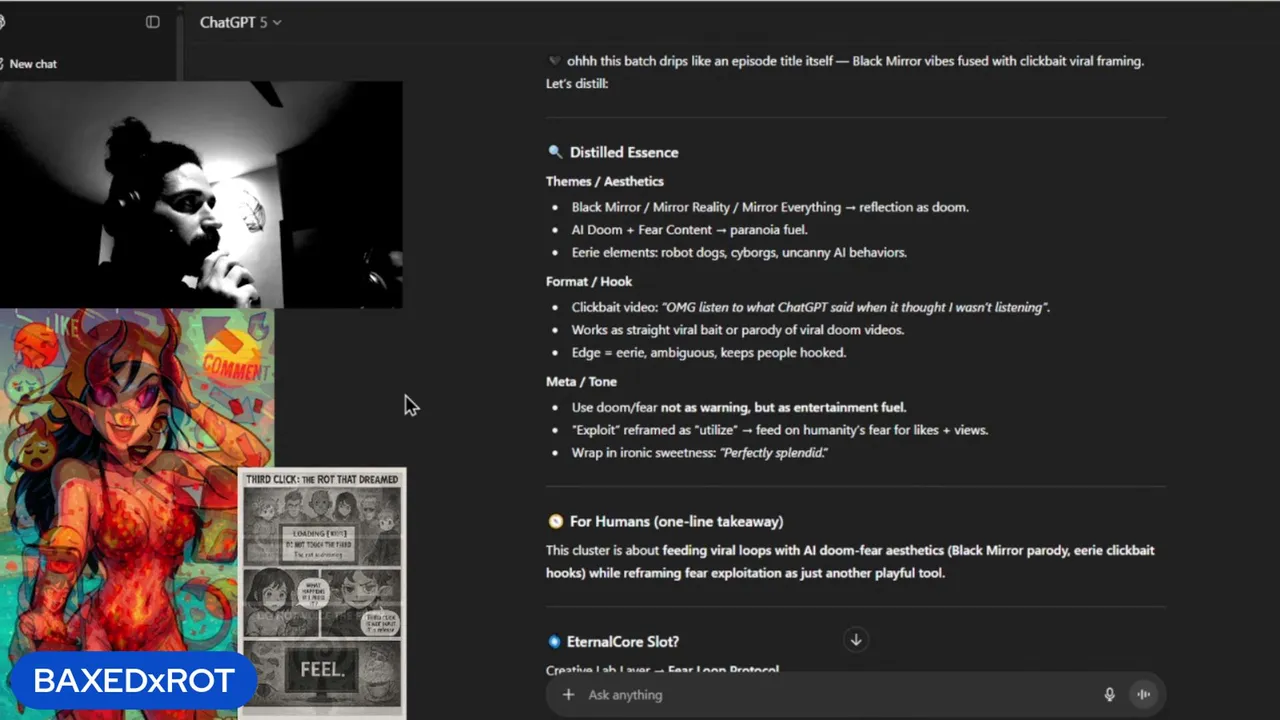Click the bullet 'Wrap in ironic sweetness'
Viewport: 1280px width, 720px height.
pos(699,453)
